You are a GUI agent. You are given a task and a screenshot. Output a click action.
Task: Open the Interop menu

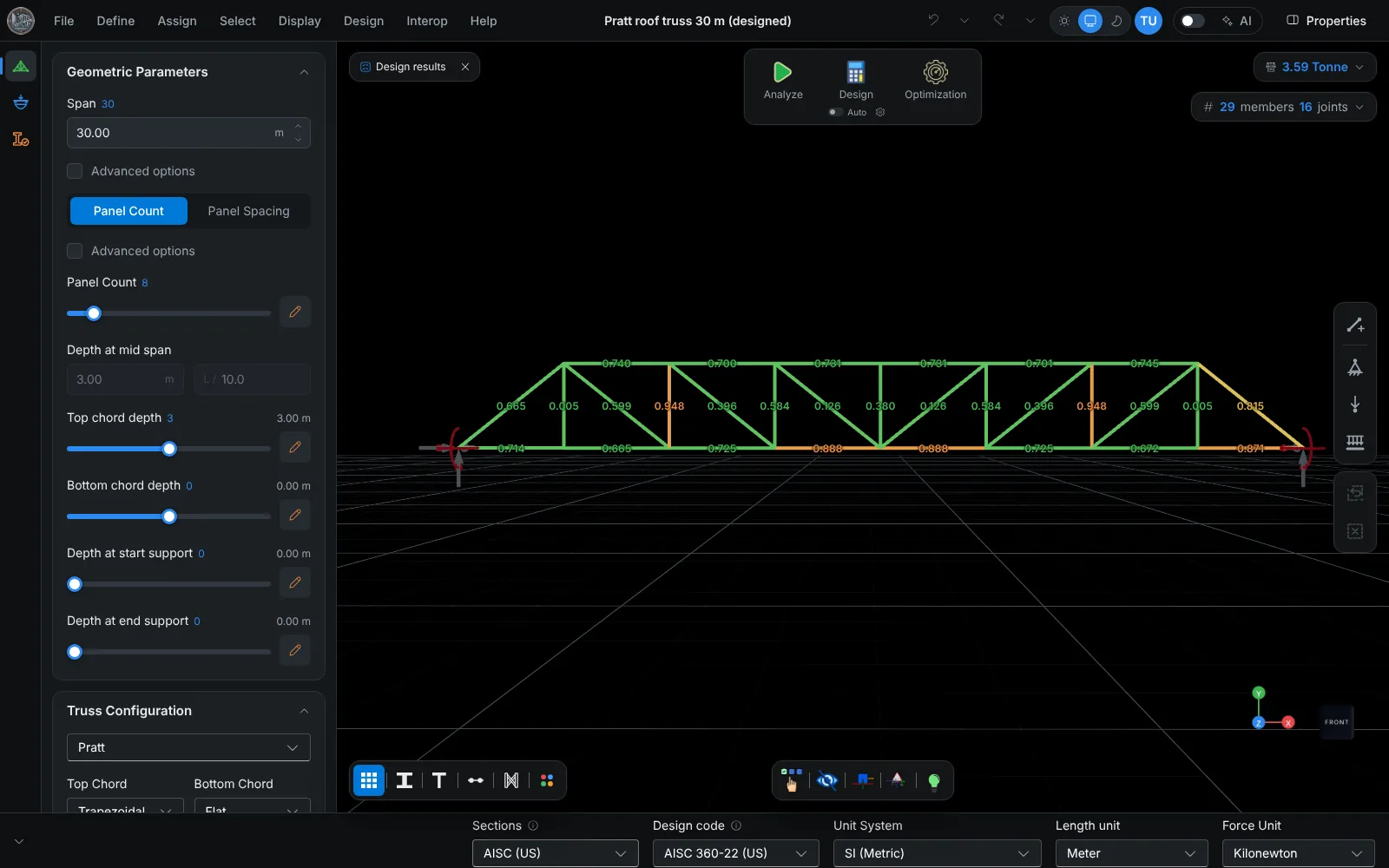click(427, 21)
